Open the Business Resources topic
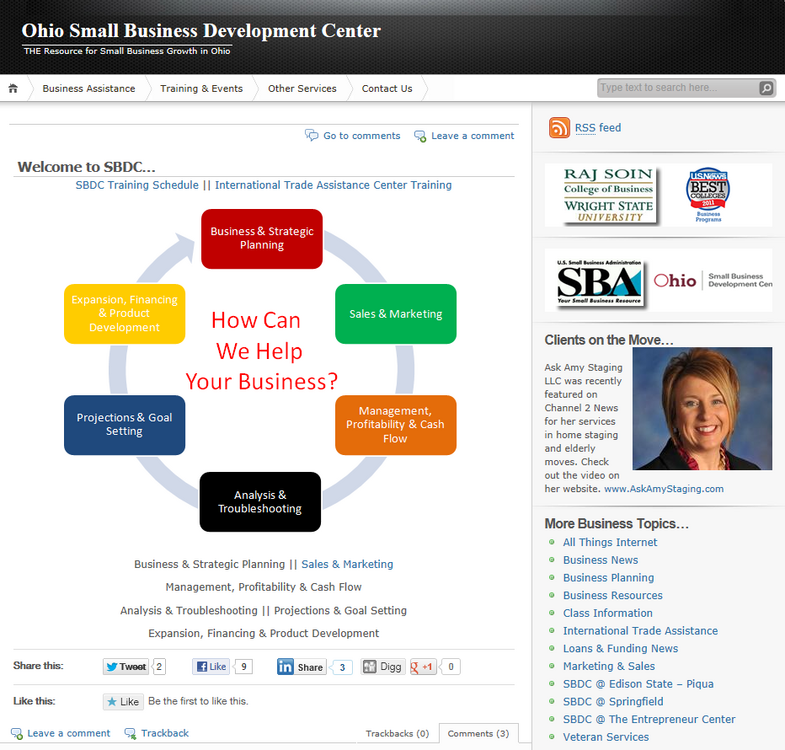Screen dimensions: 785x750 point(613,595)
